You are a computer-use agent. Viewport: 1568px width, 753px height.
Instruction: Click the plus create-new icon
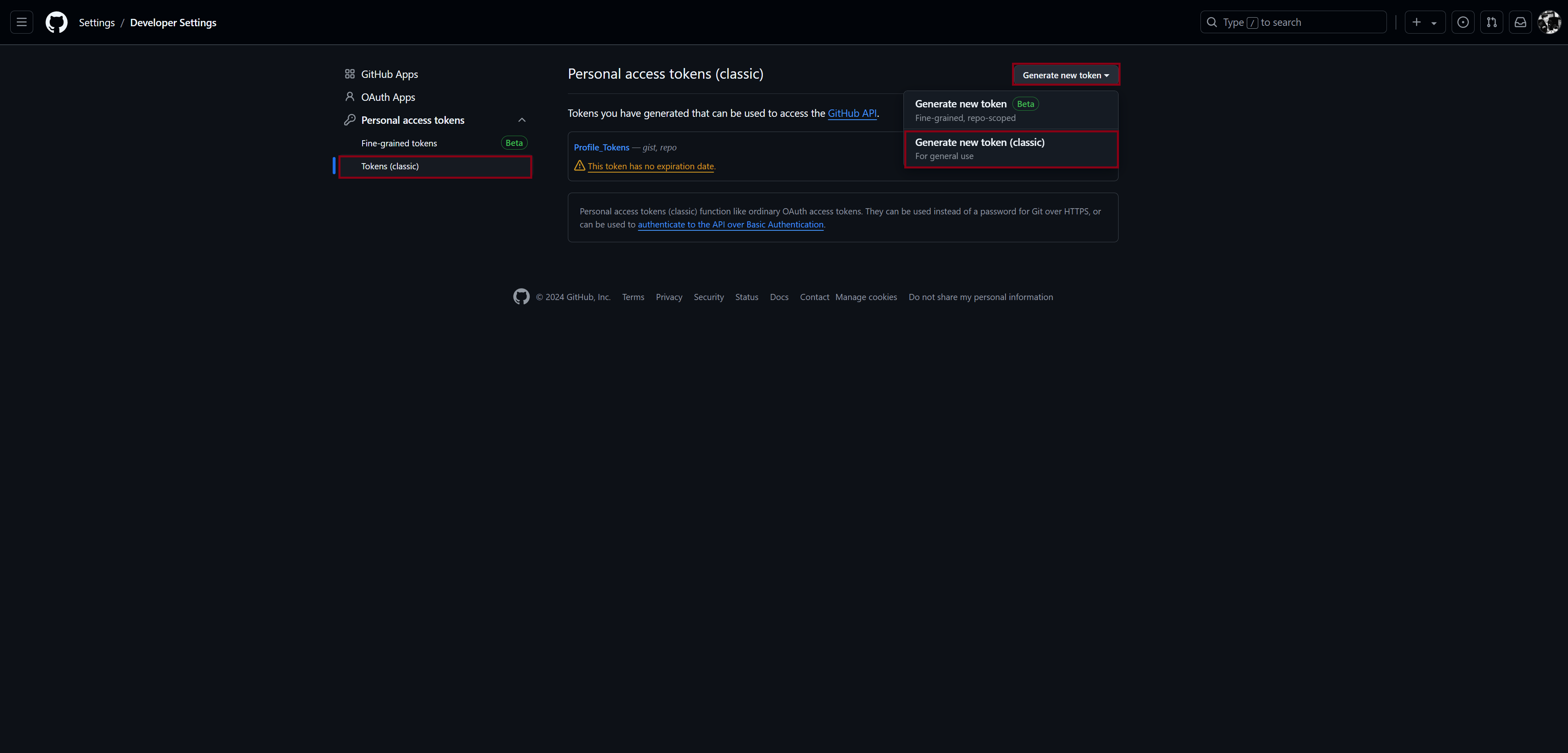[x=1416, y=23]
